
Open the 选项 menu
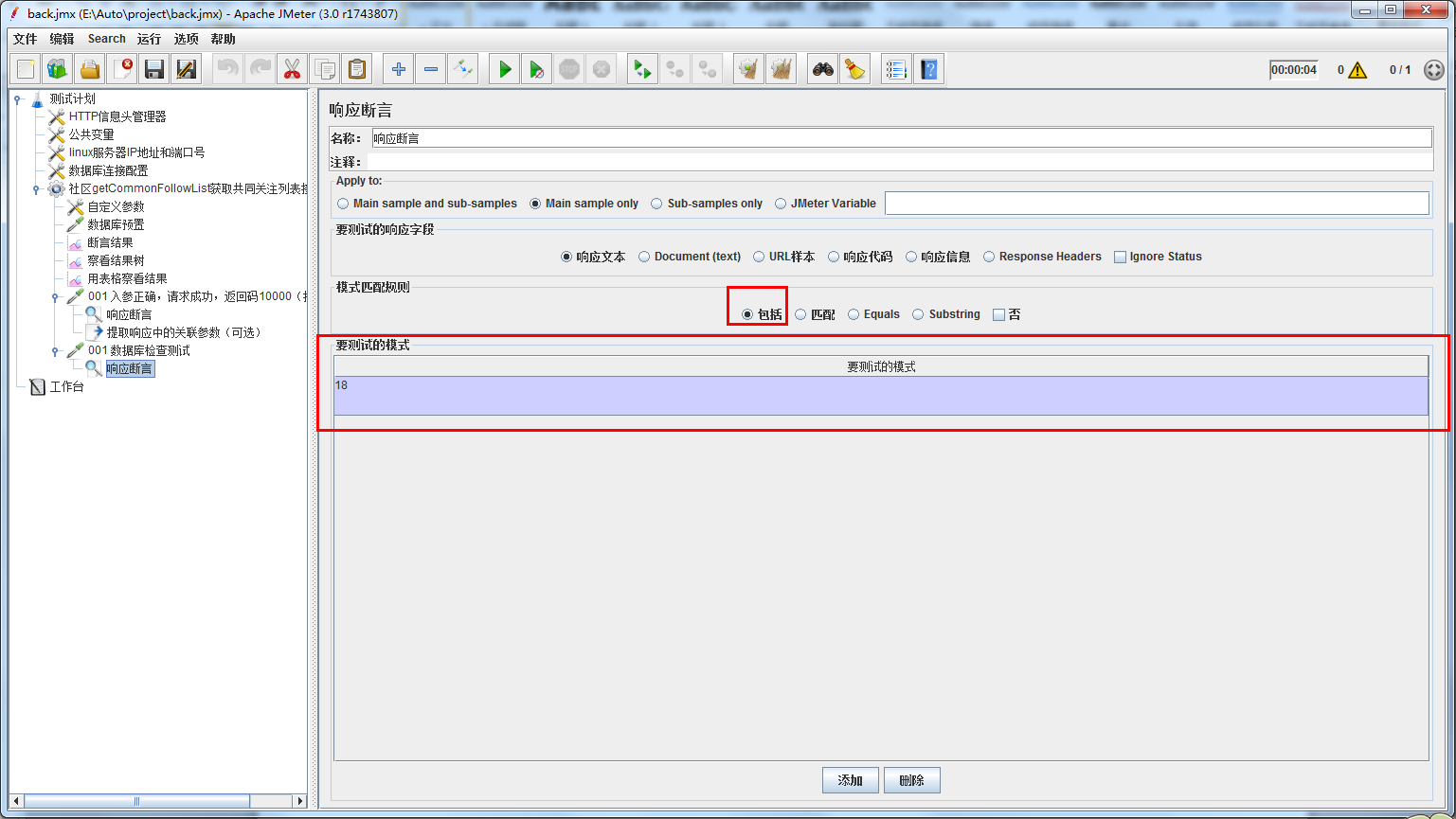tap(187, 39)
